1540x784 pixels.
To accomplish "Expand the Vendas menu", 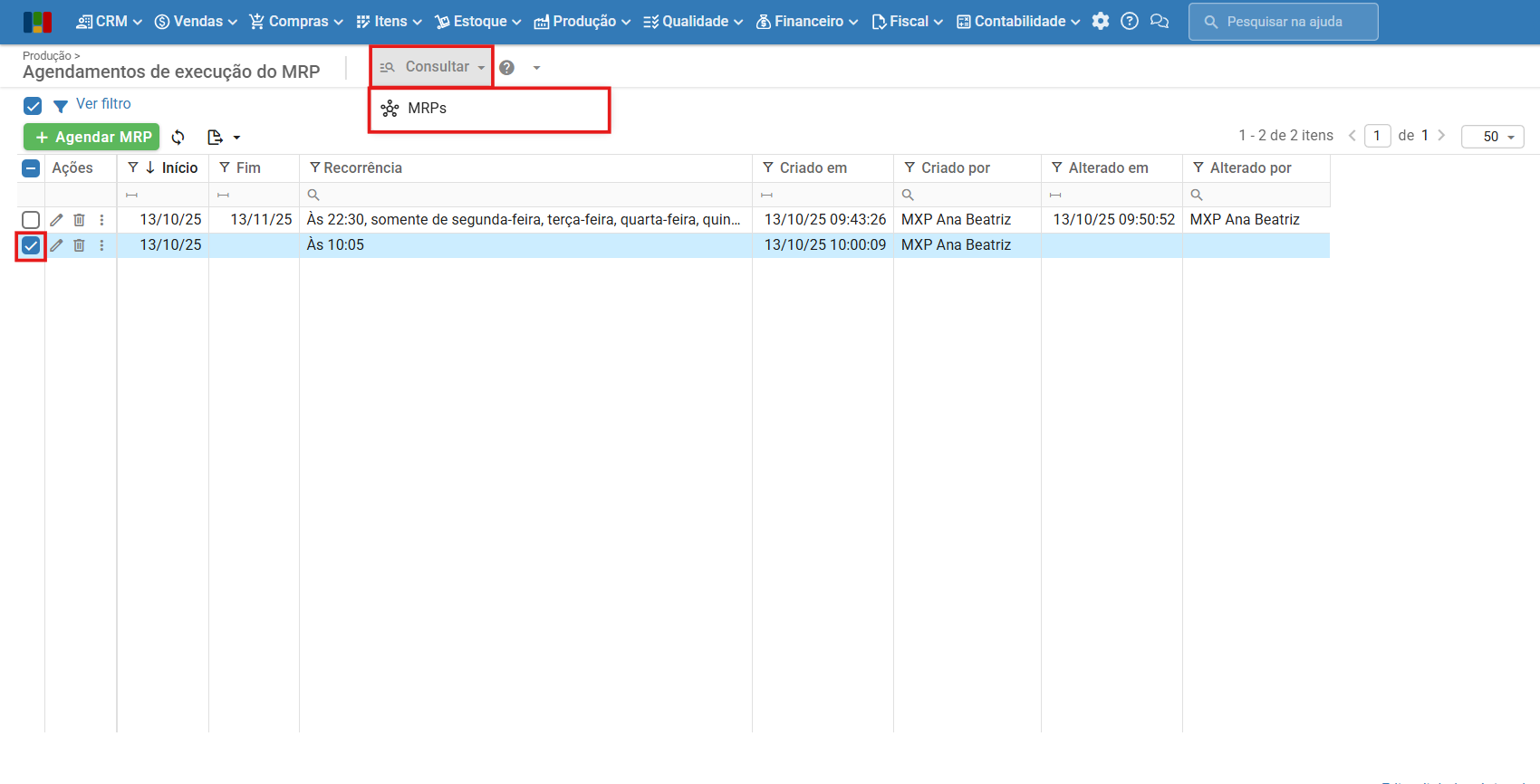I will coord(196,22).
